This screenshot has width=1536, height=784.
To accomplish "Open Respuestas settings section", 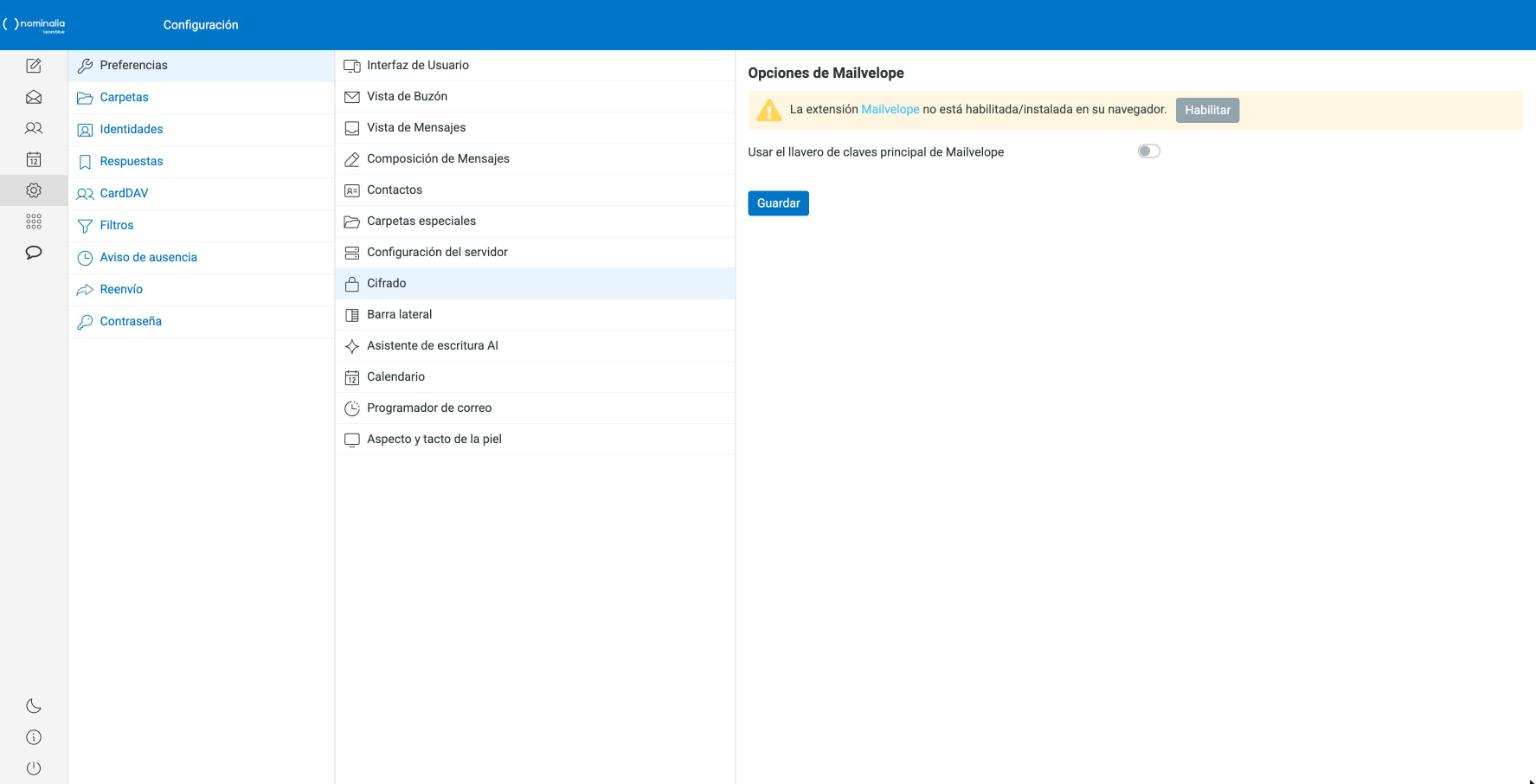I will pos(201,161).
